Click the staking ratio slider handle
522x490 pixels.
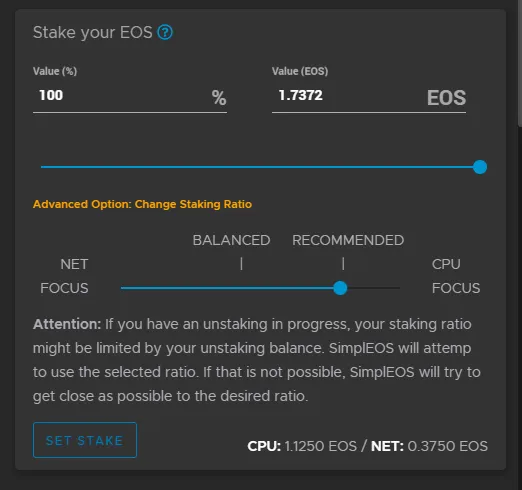[x=340, y=288]
